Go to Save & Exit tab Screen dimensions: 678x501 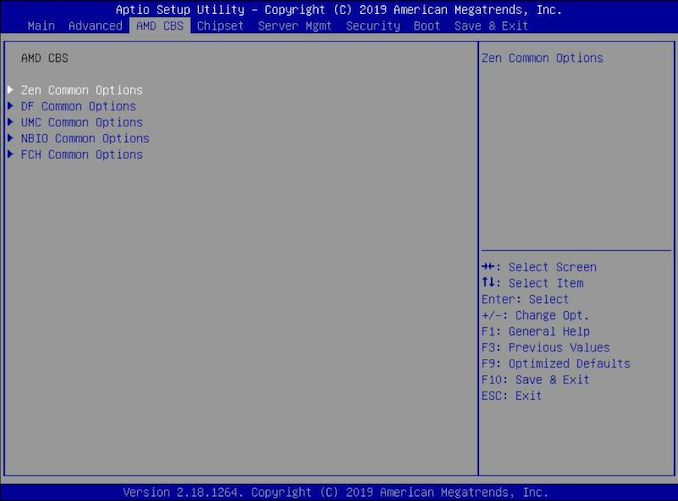[491, 26]
